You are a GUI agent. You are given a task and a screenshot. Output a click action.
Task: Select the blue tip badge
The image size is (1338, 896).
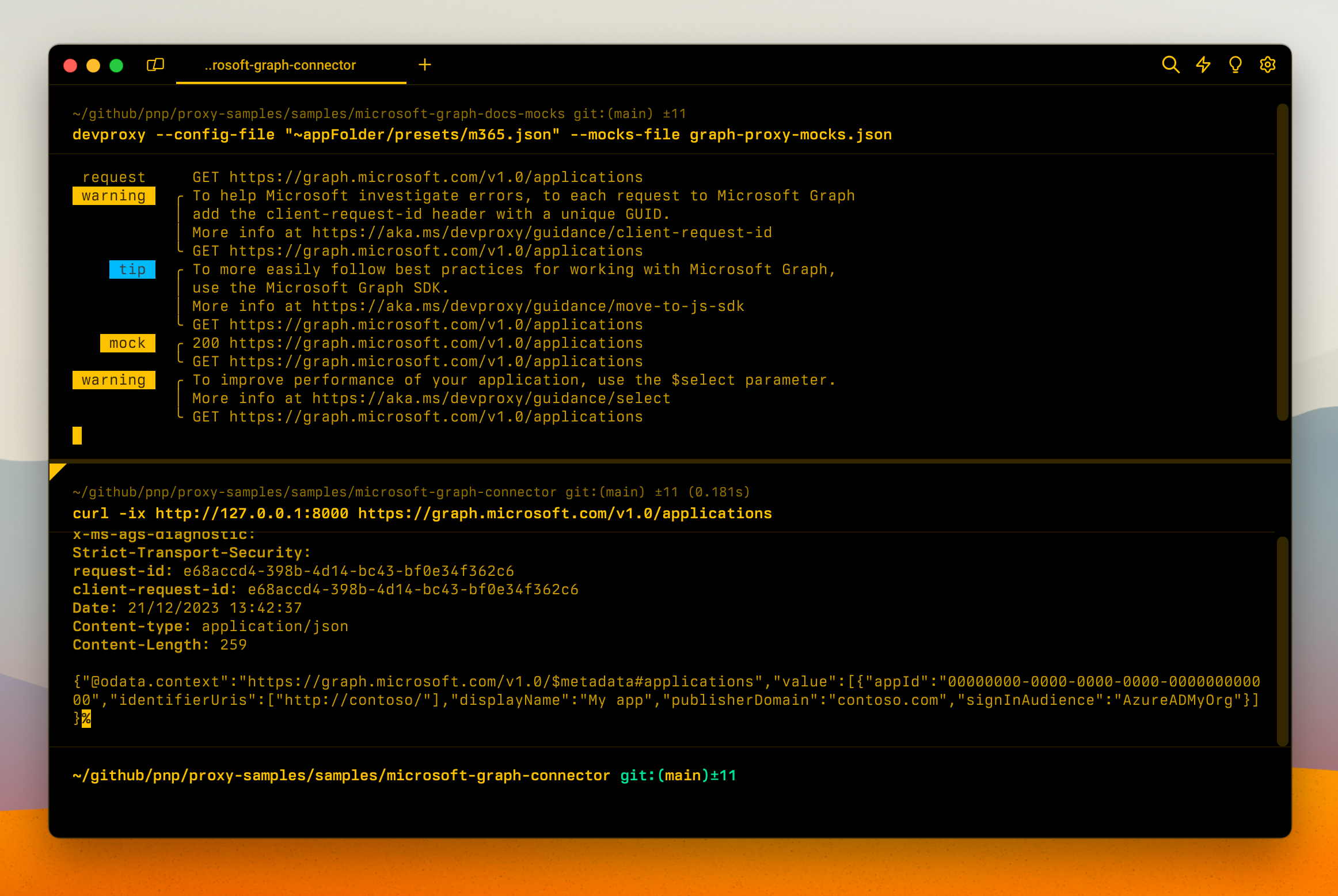click(132, 269)
